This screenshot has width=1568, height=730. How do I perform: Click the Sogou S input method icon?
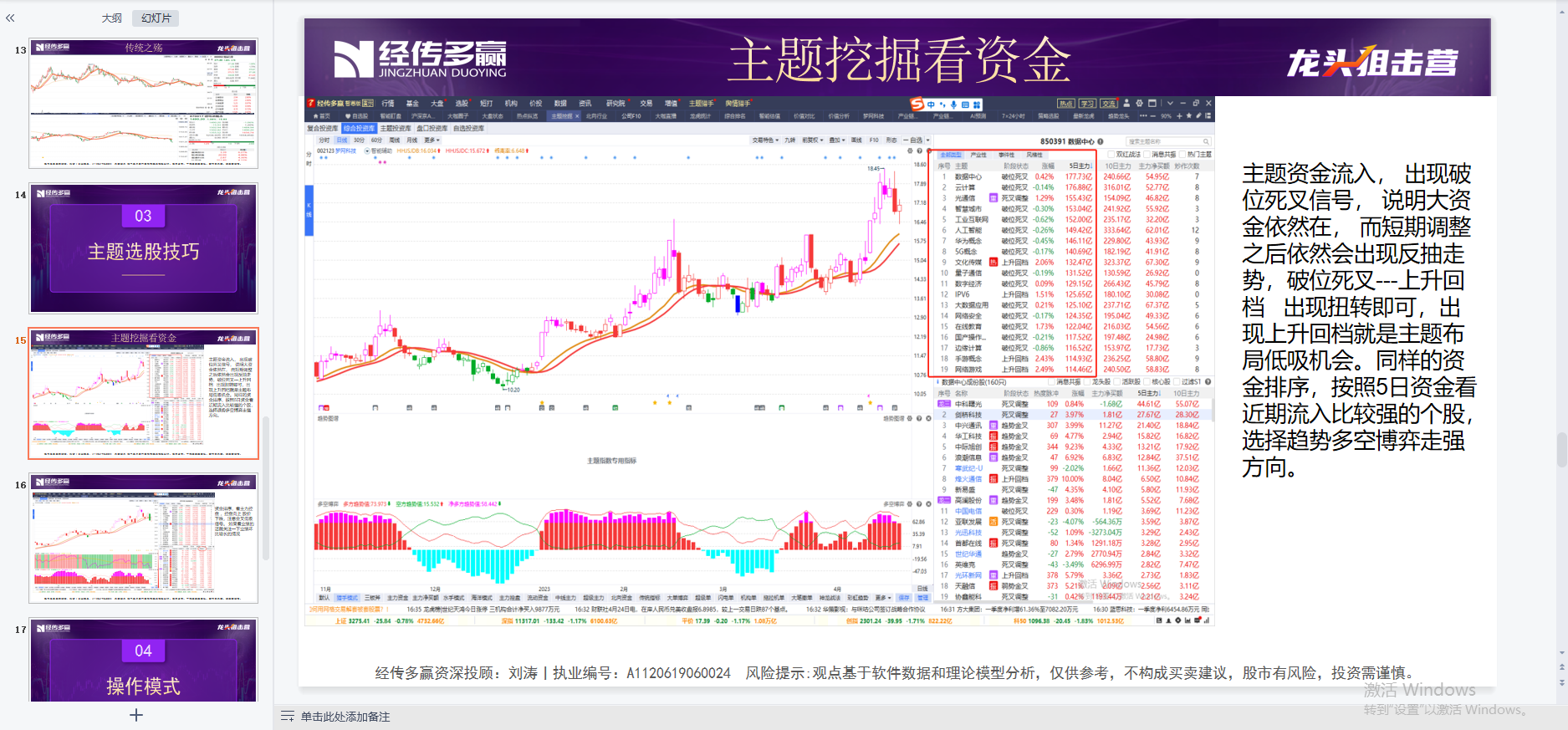click(917, 104)
